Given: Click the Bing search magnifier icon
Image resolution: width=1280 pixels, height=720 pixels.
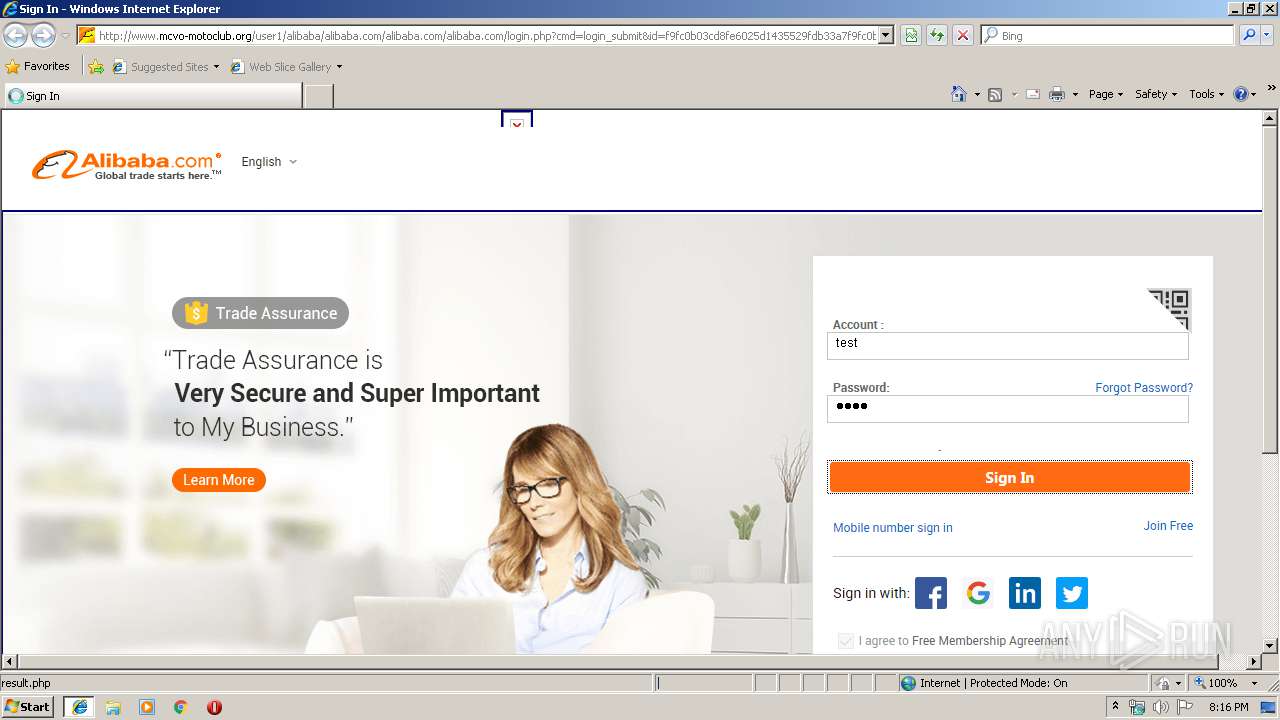Looking at the screenshot, I should [1247, 35].
